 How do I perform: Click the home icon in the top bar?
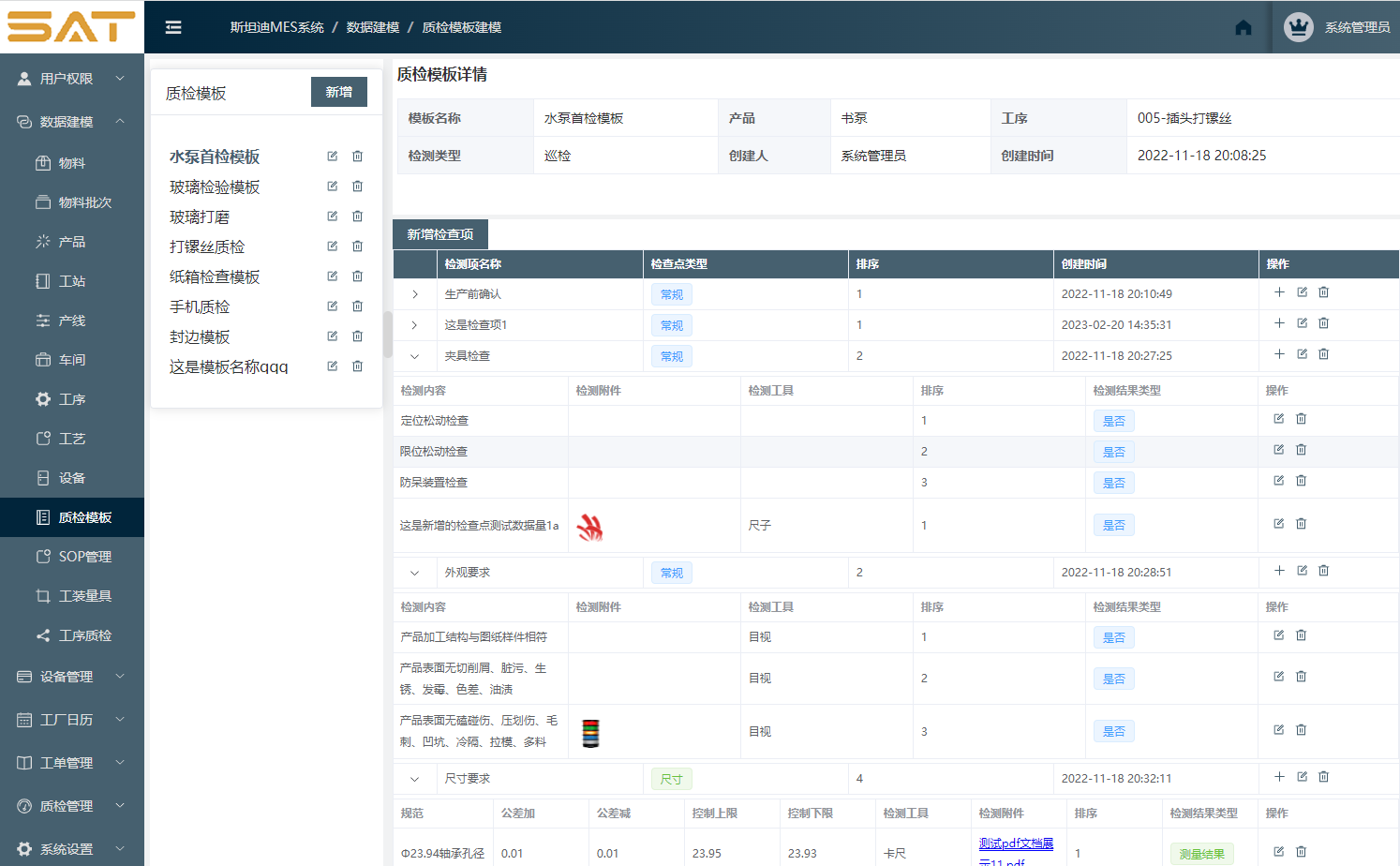[x=1243, y=27]
